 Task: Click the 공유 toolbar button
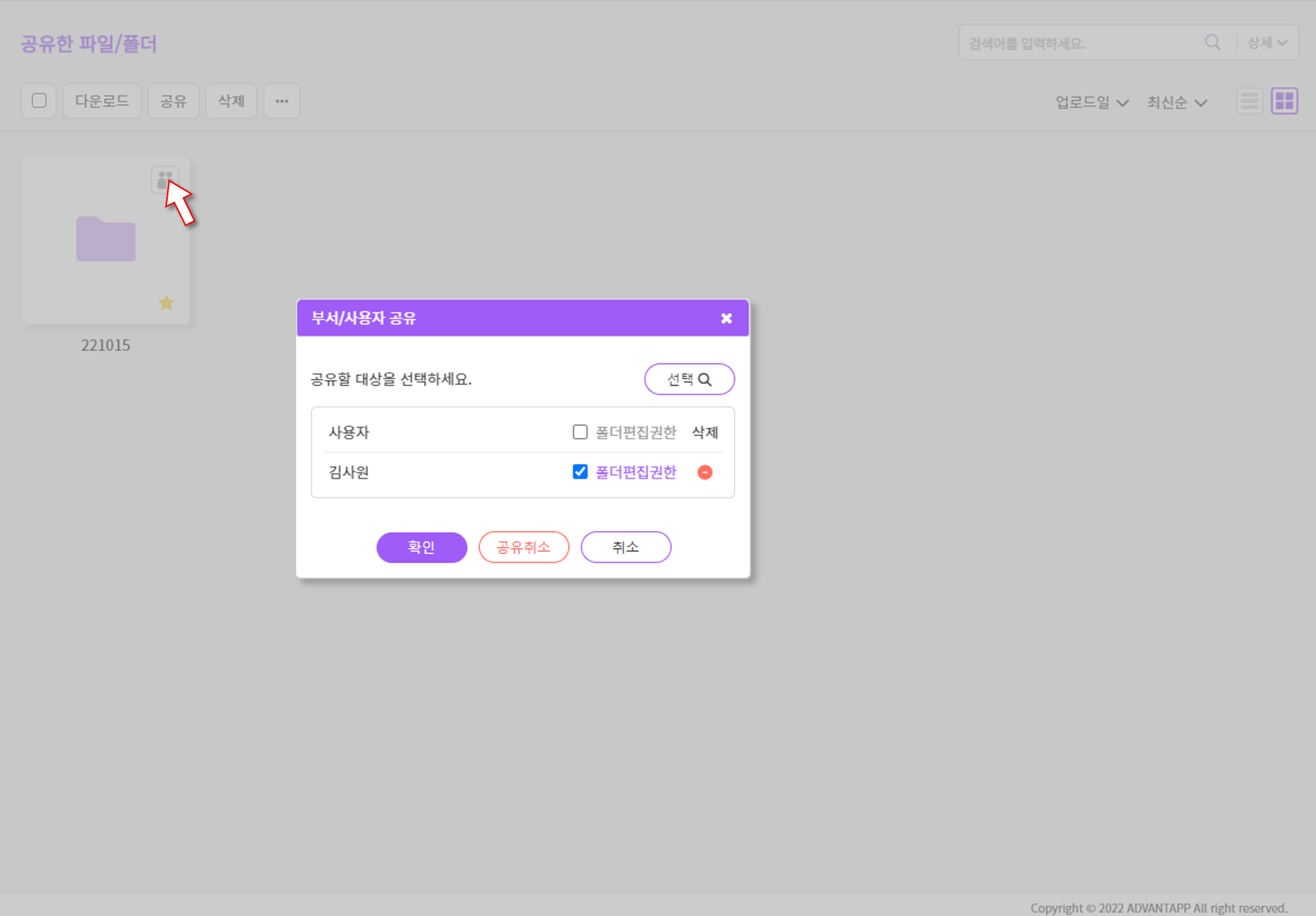point(174,101)
